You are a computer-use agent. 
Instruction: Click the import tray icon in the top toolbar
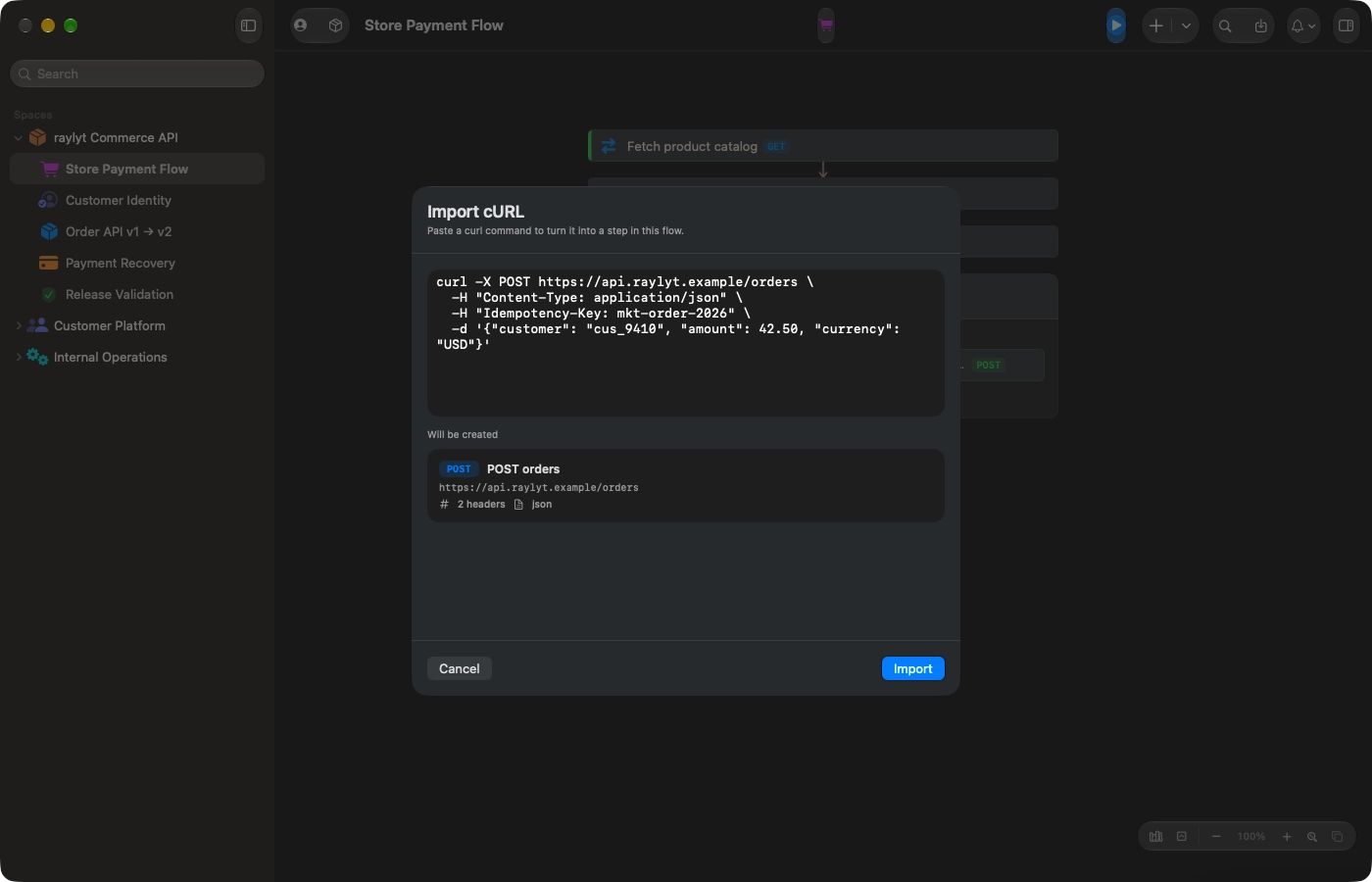pos(1260,25)
